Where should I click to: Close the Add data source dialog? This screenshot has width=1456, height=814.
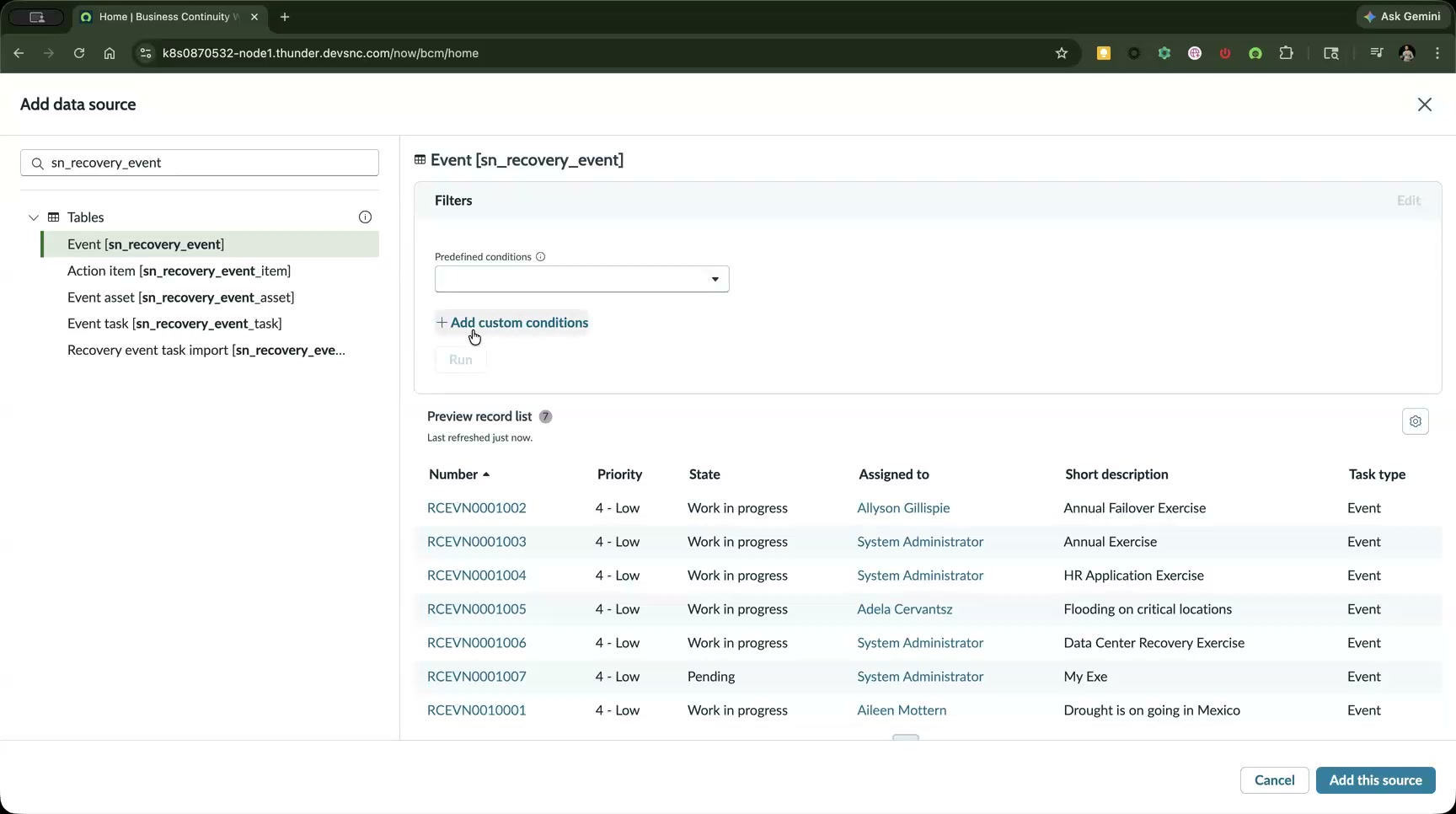[1424, 104]
